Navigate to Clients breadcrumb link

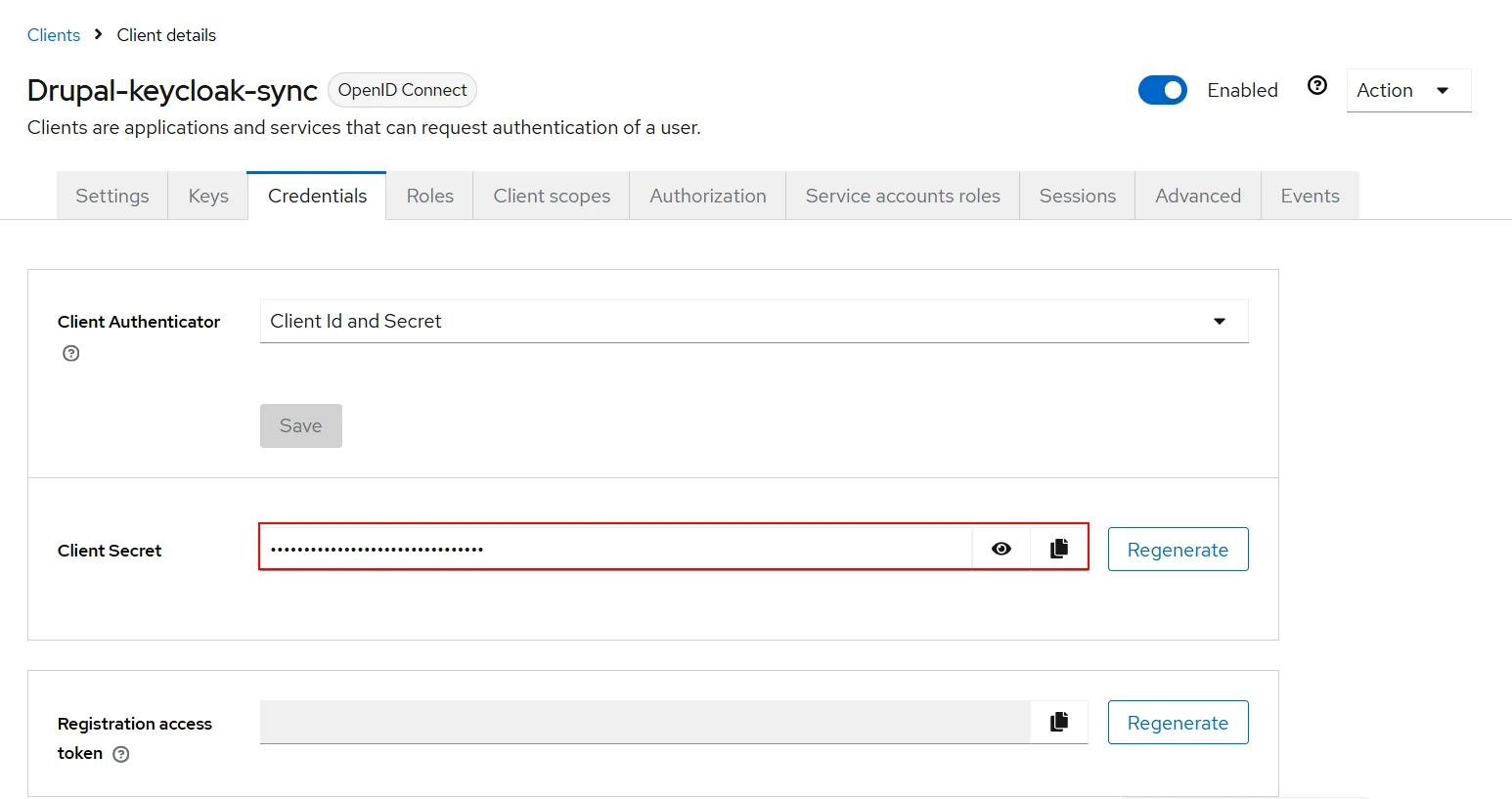coord(54,35)
